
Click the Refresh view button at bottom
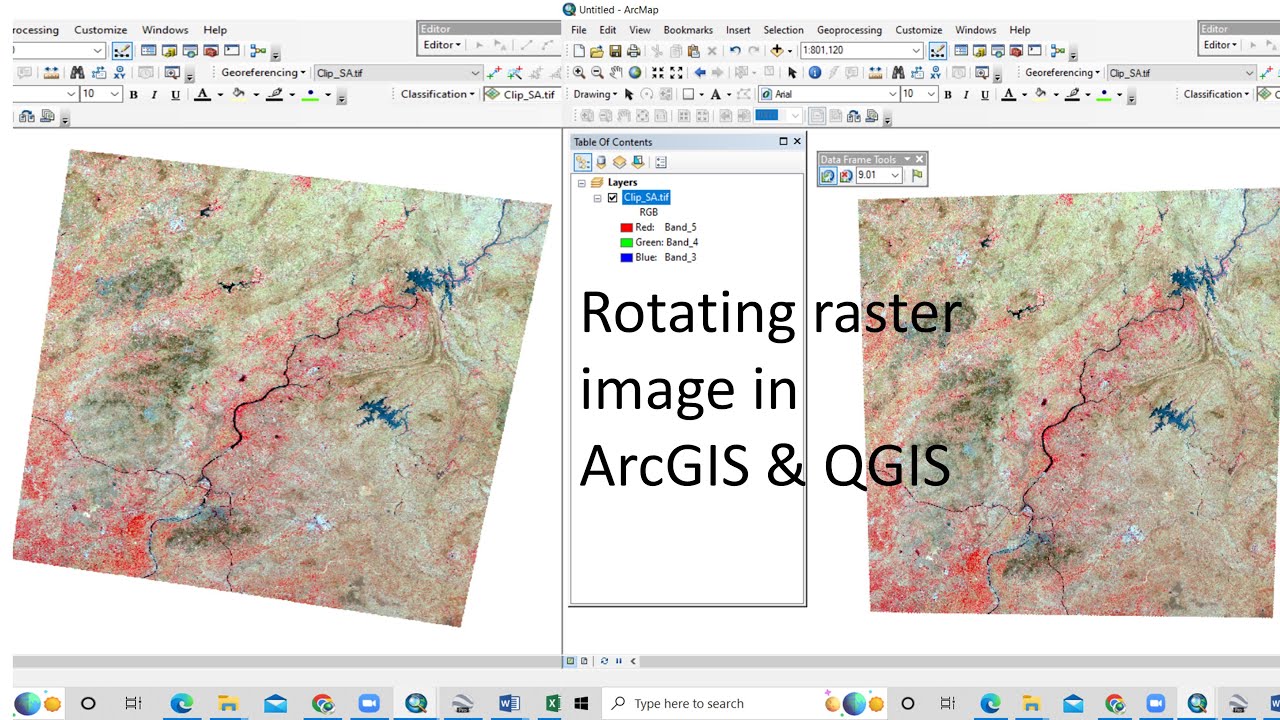click(606, 661)
